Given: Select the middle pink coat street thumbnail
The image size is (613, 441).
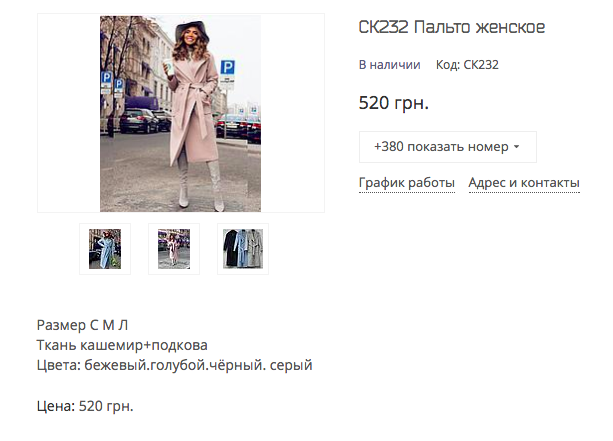Looking at the screenshot, I should click(174, 249).
